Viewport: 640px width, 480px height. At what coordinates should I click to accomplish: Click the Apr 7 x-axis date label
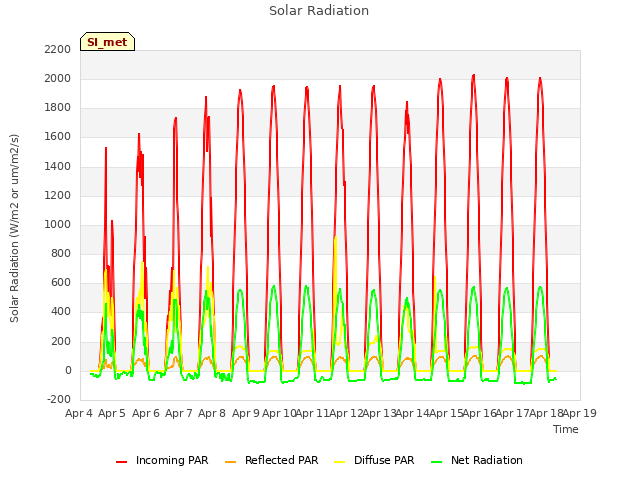pyautogui.click(x=179, y=413)
